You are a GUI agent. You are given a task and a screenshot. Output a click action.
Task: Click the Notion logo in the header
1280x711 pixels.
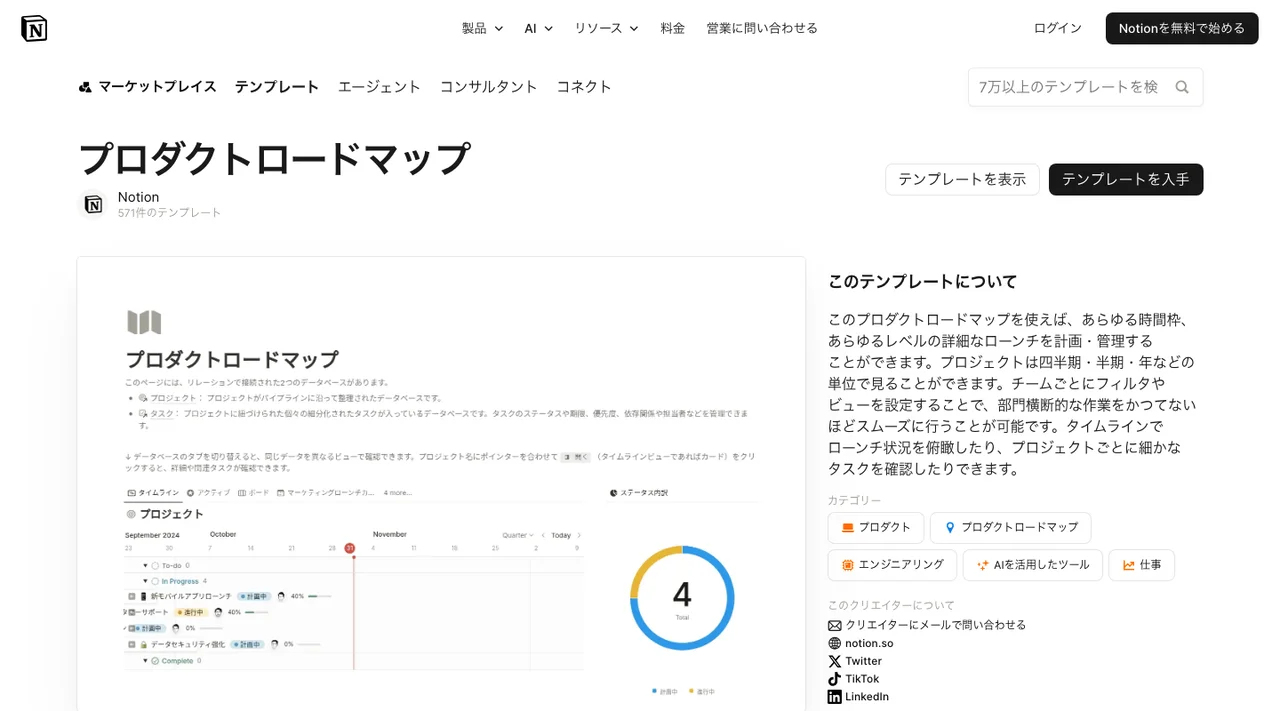pyautogui.click(x=34, y=28)
